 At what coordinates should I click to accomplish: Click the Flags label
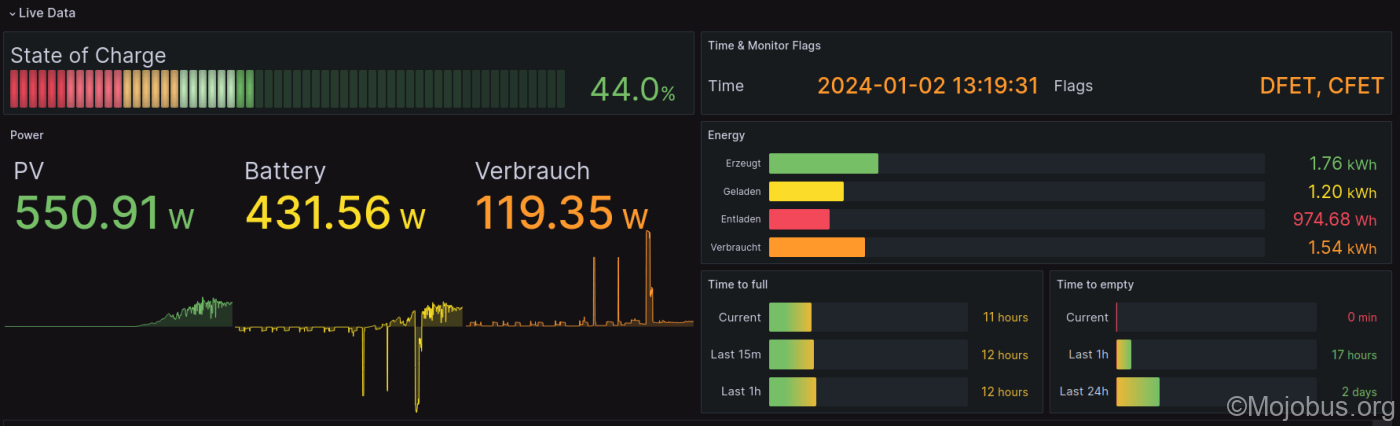pos(1073,86)
